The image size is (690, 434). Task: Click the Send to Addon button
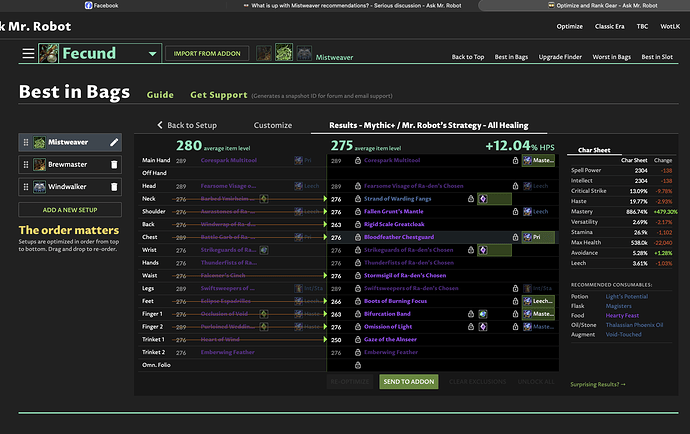point(409,382)
